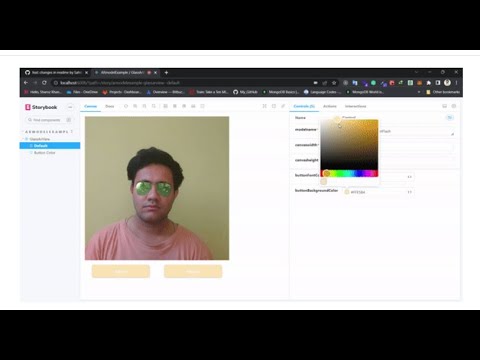Enable the measure tool
480x360 pixels.
click(x=193, y=106)
